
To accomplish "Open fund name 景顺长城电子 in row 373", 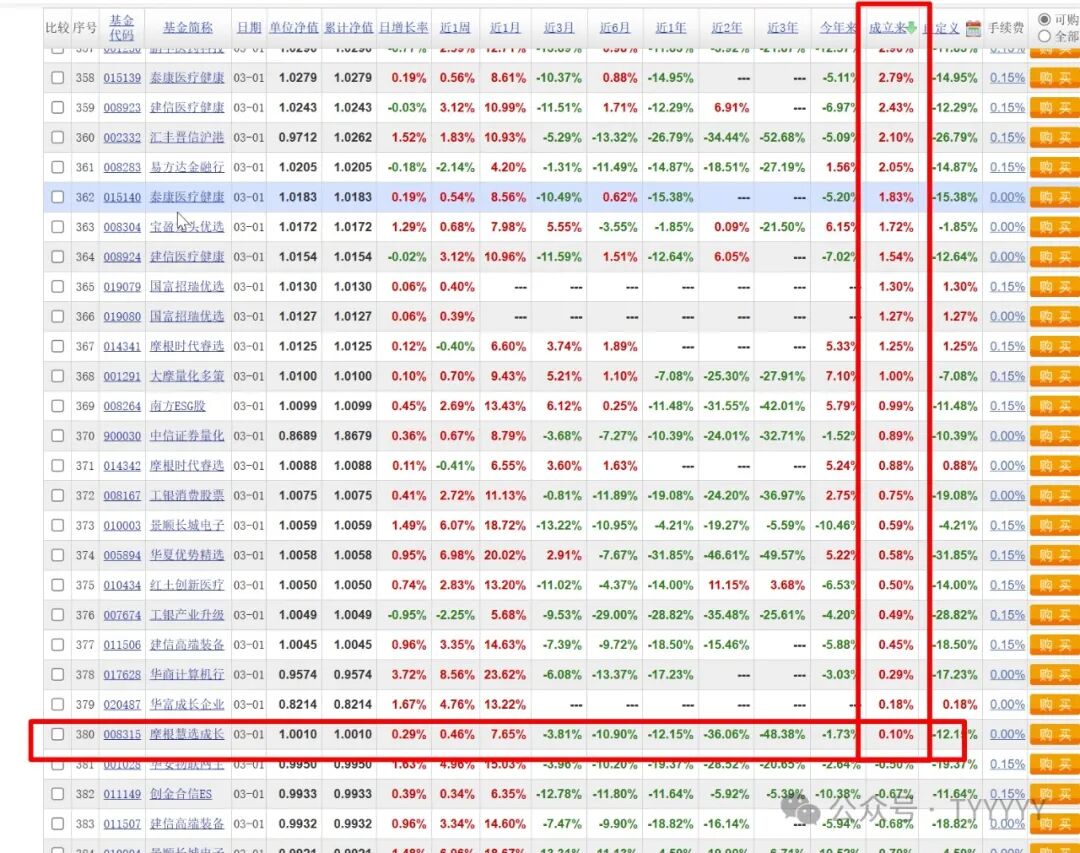I will (187, 526).
